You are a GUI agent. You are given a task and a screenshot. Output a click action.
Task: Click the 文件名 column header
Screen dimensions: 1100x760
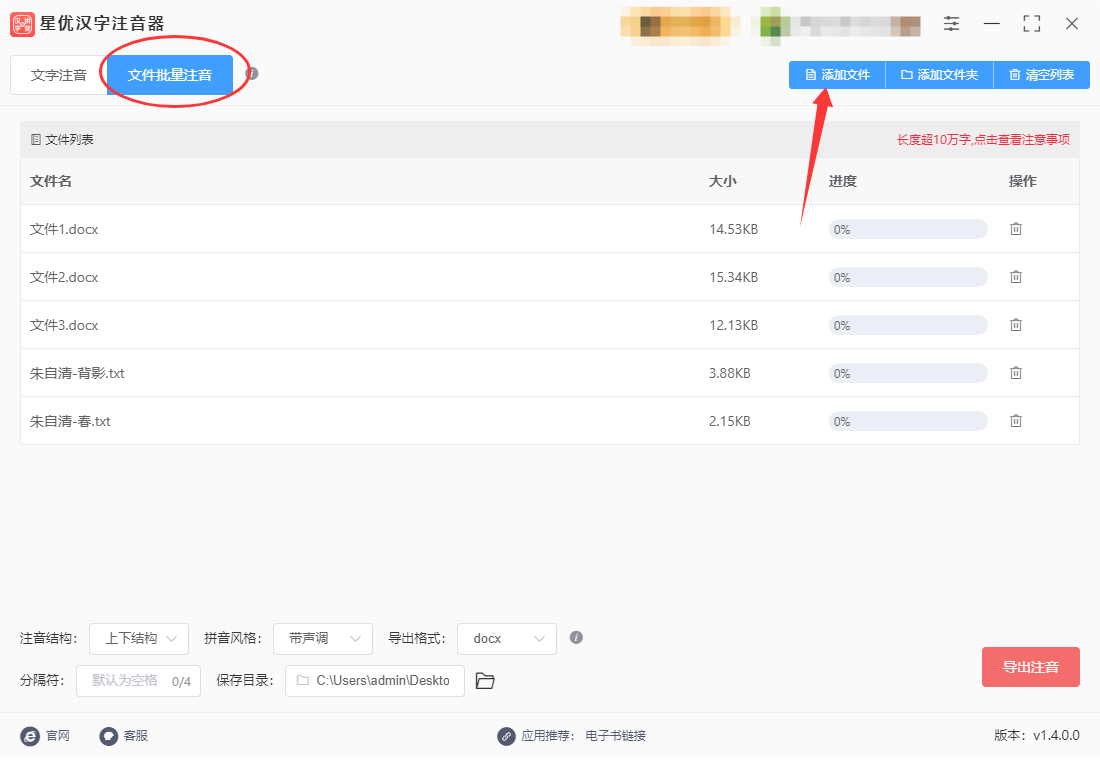pyautogui.click(x=51, y=181)
